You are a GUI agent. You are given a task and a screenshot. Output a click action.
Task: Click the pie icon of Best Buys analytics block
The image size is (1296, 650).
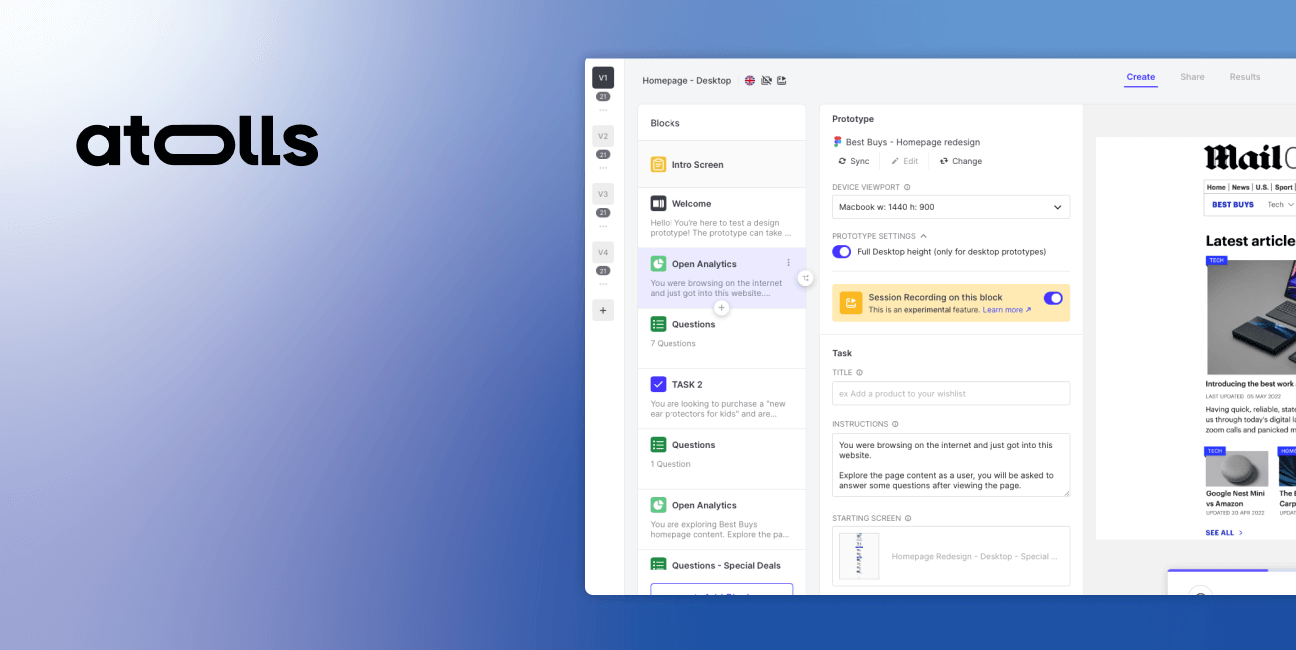(658, 505)
